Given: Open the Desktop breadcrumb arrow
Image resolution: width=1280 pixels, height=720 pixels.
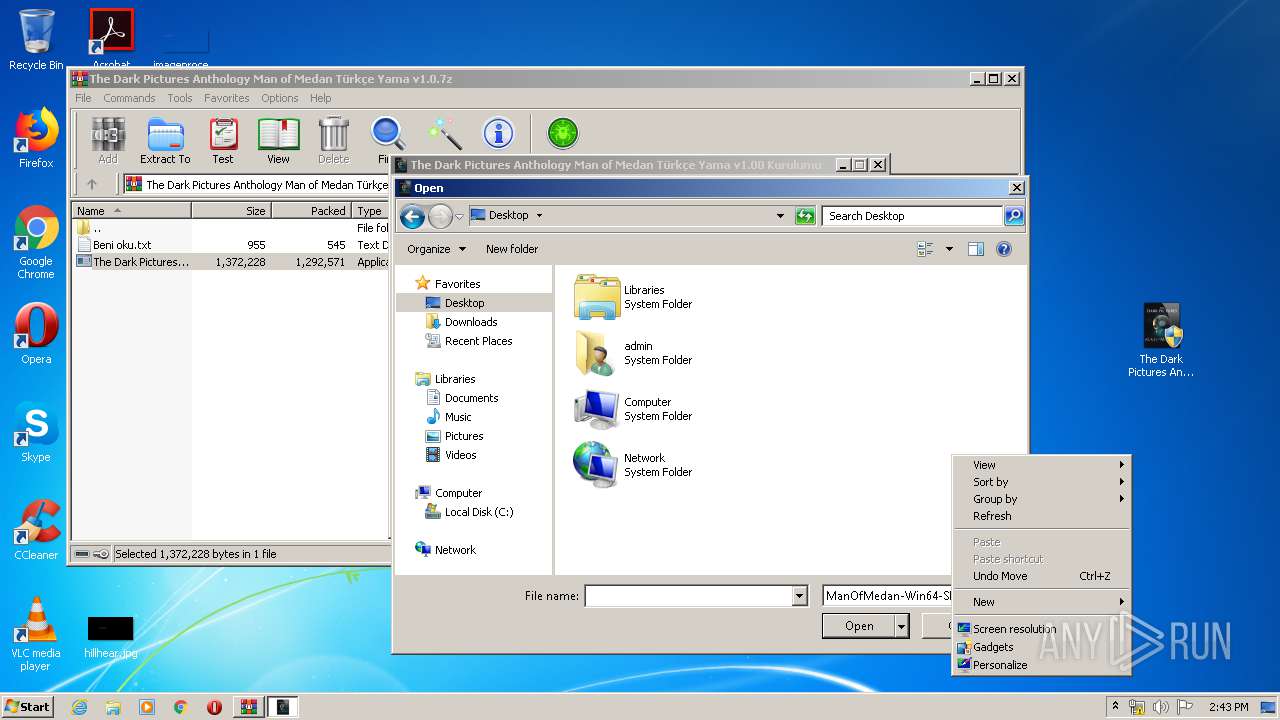Looking at the screenshot, I should point(539,215).
